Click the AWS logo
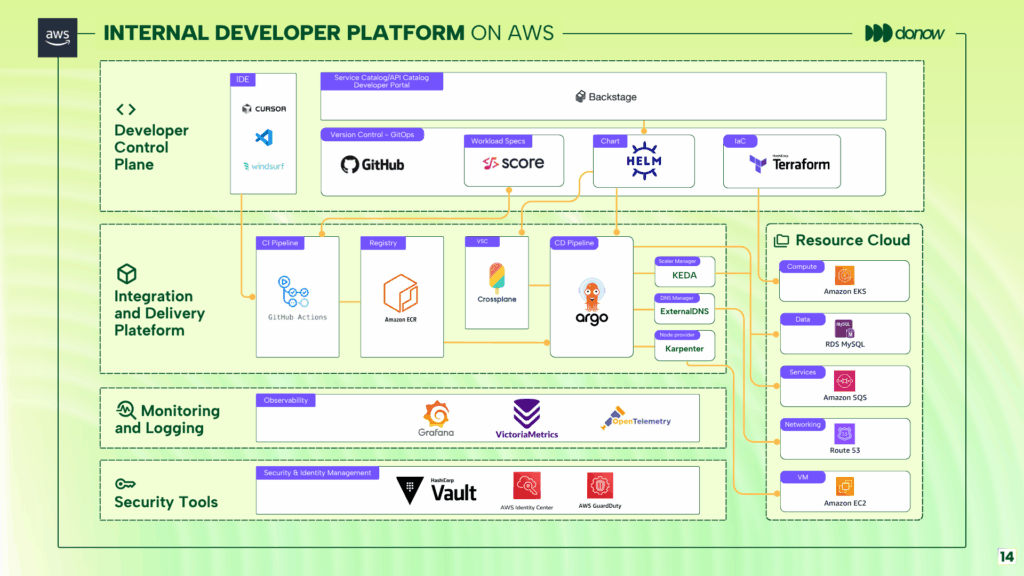The width and height of the screenshot is (1024, 576). coord(57,37)
